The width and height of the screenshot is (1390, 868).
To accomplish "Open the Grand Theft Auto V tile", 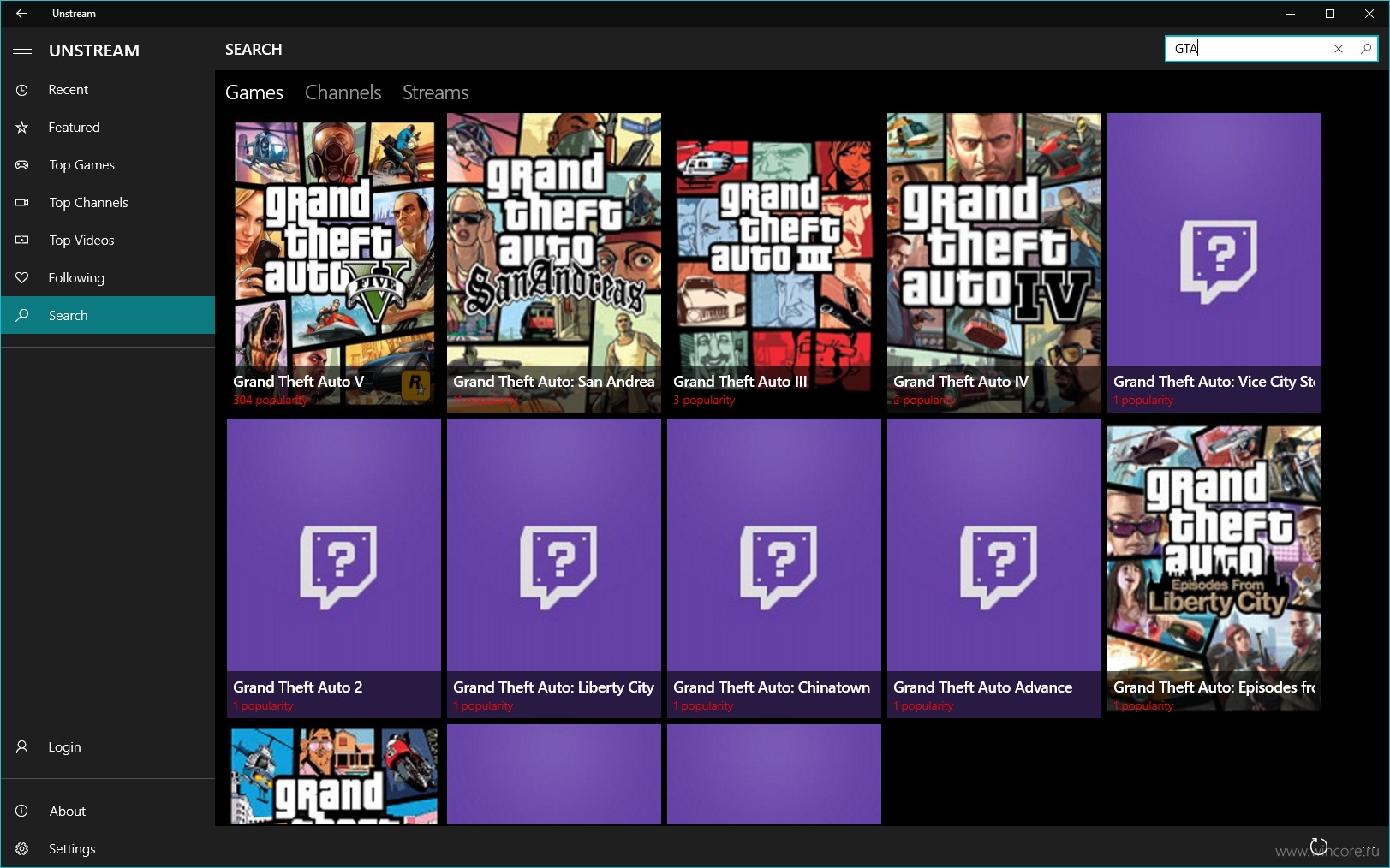I will click(334, 263).
